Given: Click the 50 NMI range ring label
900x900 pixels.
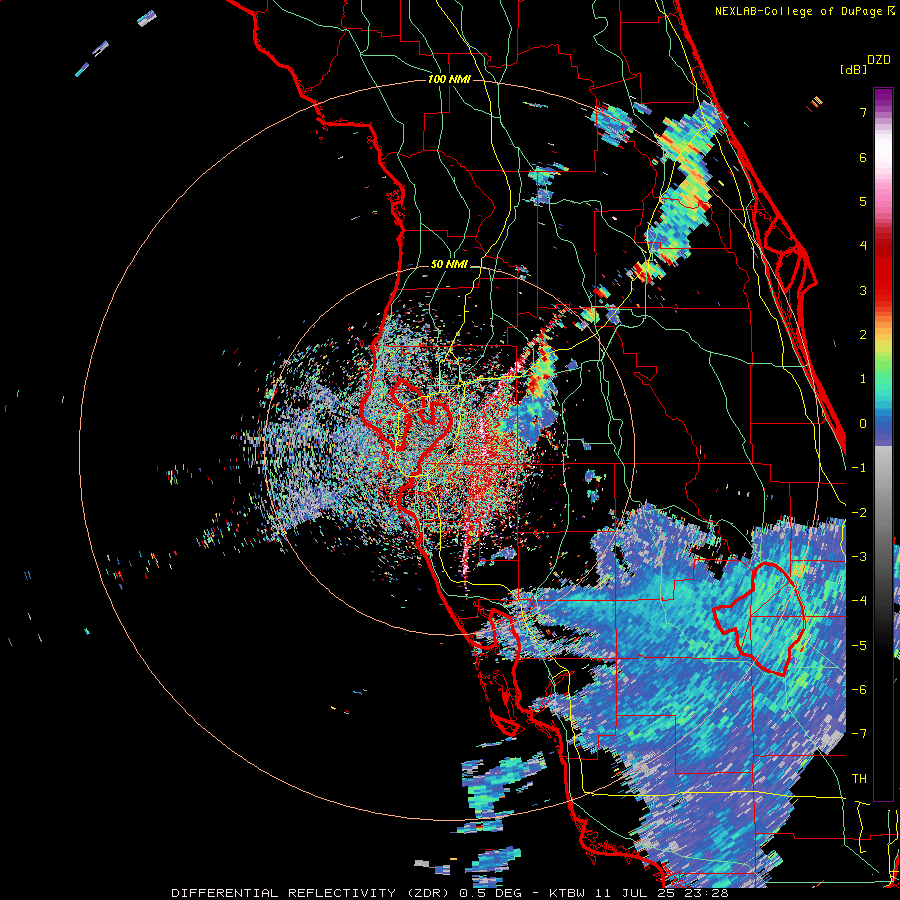Looking at the screenshot, I should (x=449, y=265).
